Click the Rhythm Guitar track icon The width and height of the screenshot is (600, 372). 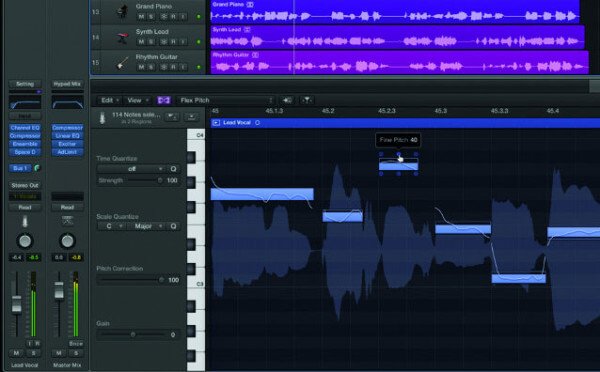click(x=122, y=63)
